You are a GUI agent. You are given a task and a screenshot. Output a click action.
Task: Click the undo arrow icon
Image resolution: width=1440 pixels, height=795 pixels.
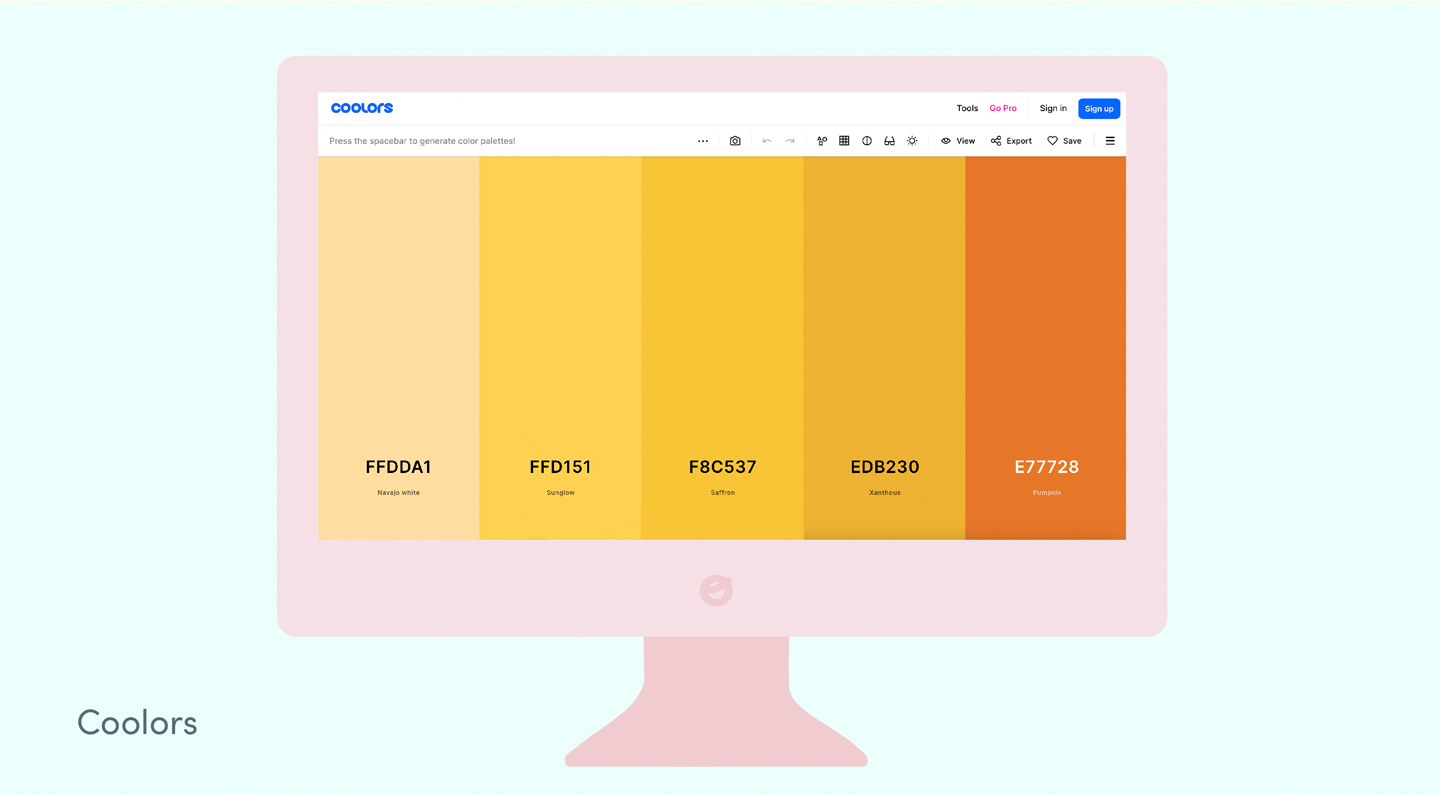coord(767,141)
